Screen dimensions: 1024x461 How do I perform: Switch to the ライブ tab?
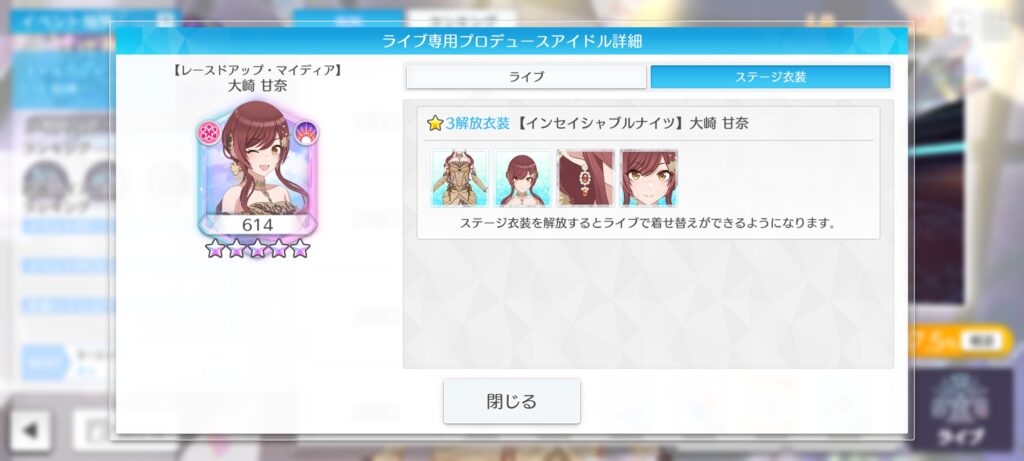[526, 77]
